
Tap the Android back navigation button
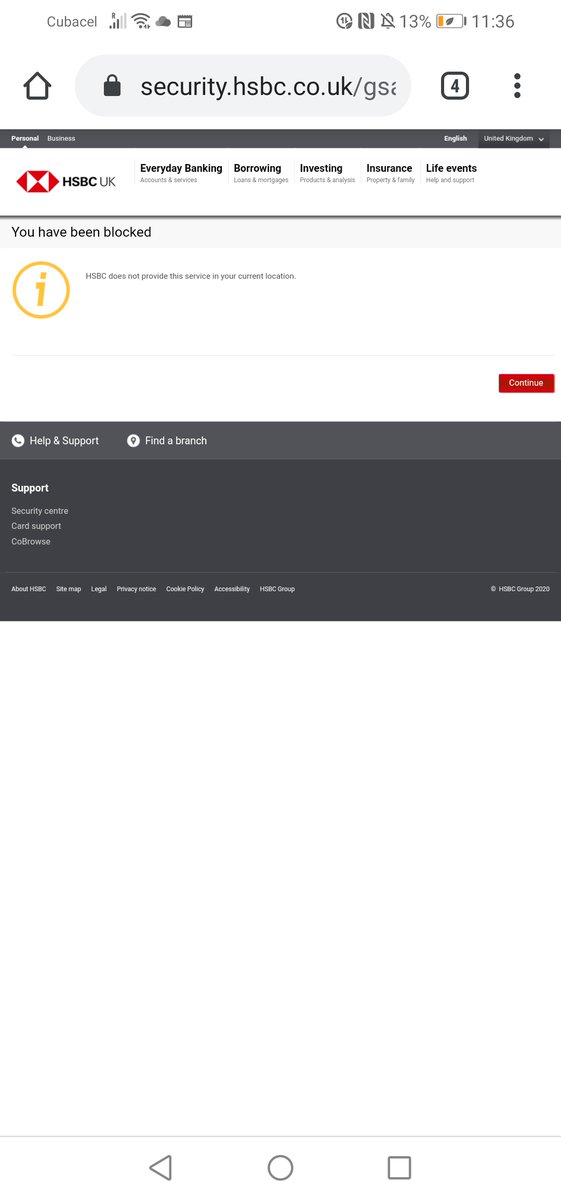click(160, 1167)
